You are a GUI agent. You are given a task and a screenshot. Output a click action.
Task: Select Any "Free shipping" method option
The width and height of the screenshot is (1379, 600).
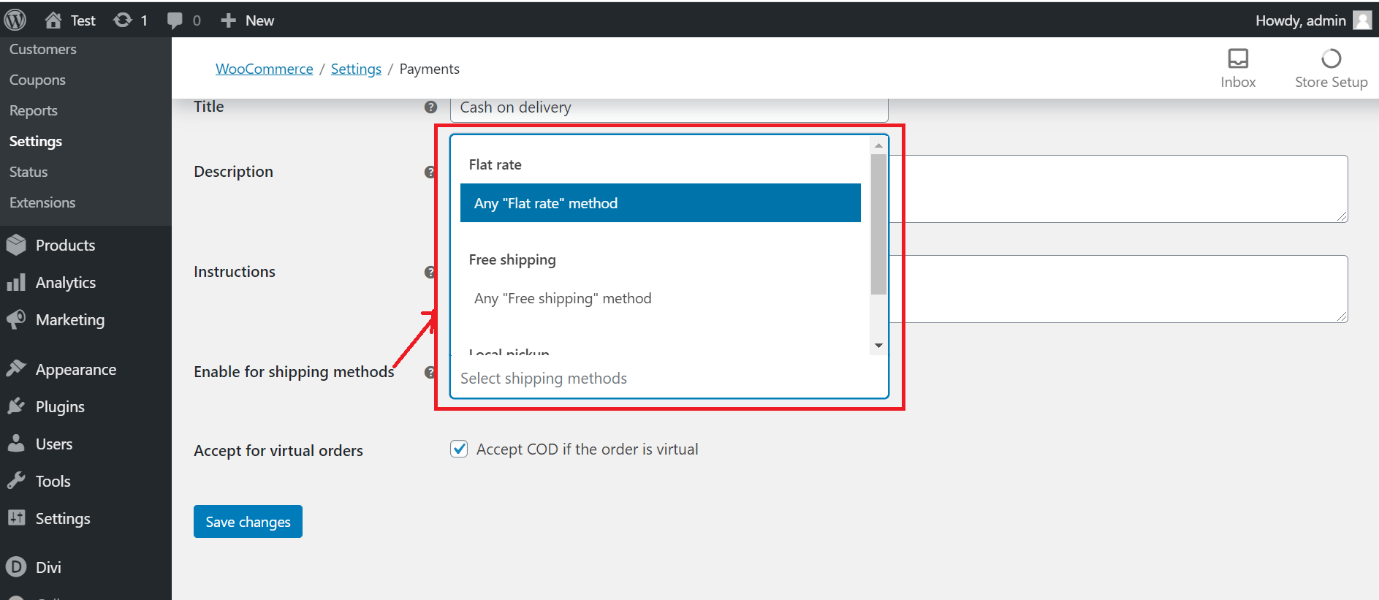[661, 298]
